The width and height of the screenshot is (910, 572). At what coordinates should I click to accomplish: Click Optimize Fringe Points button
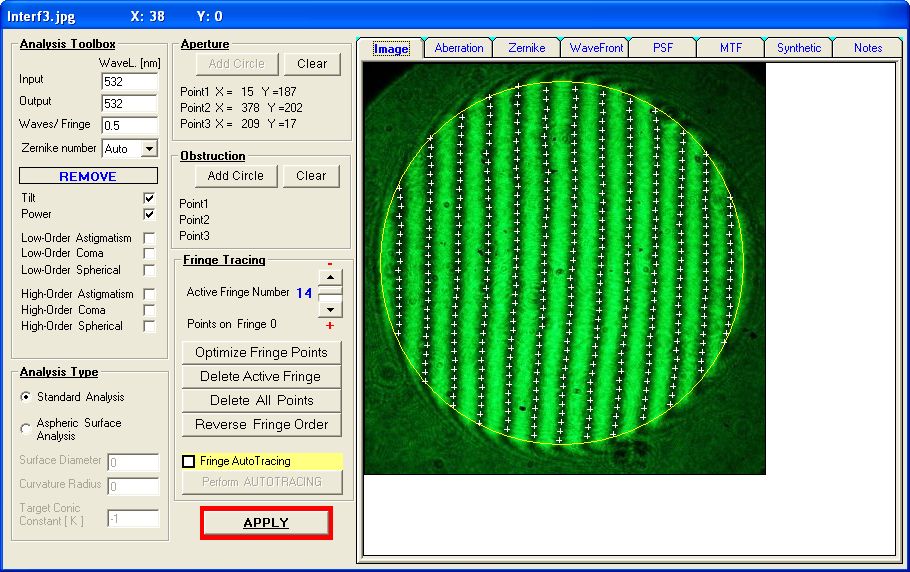coord(261,353)
